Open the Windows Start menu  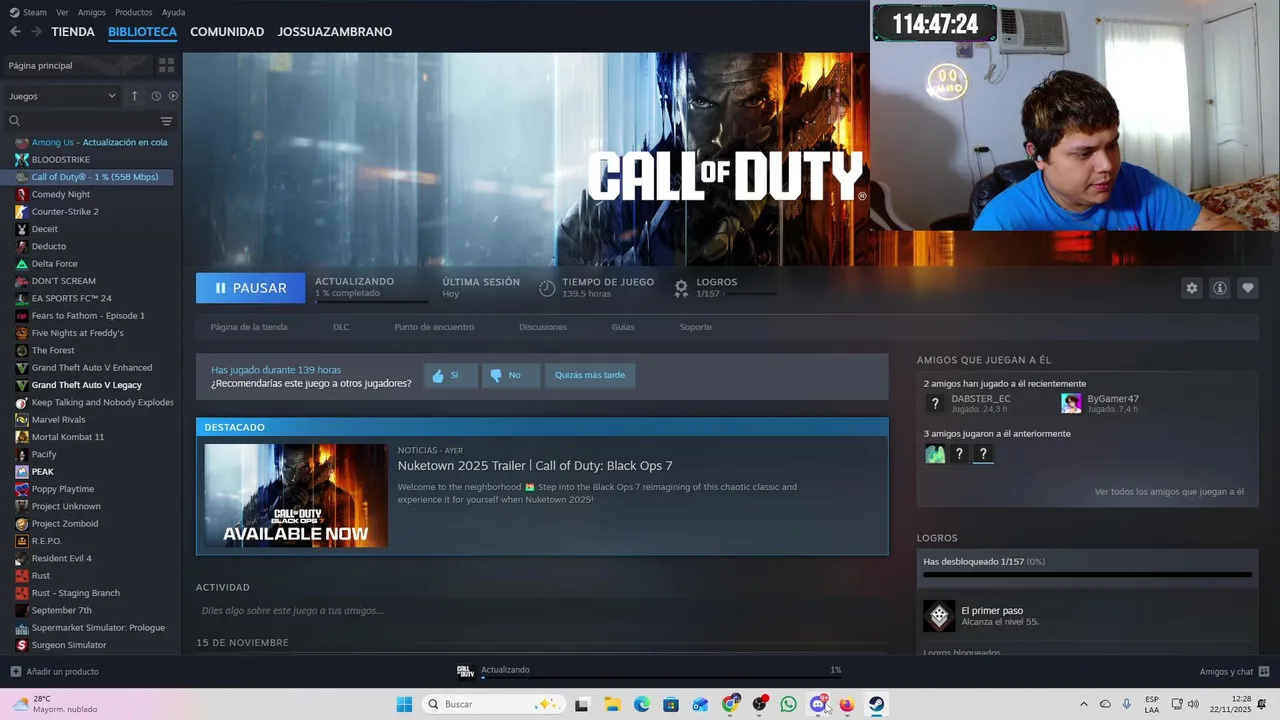click(x=404, y=704)
